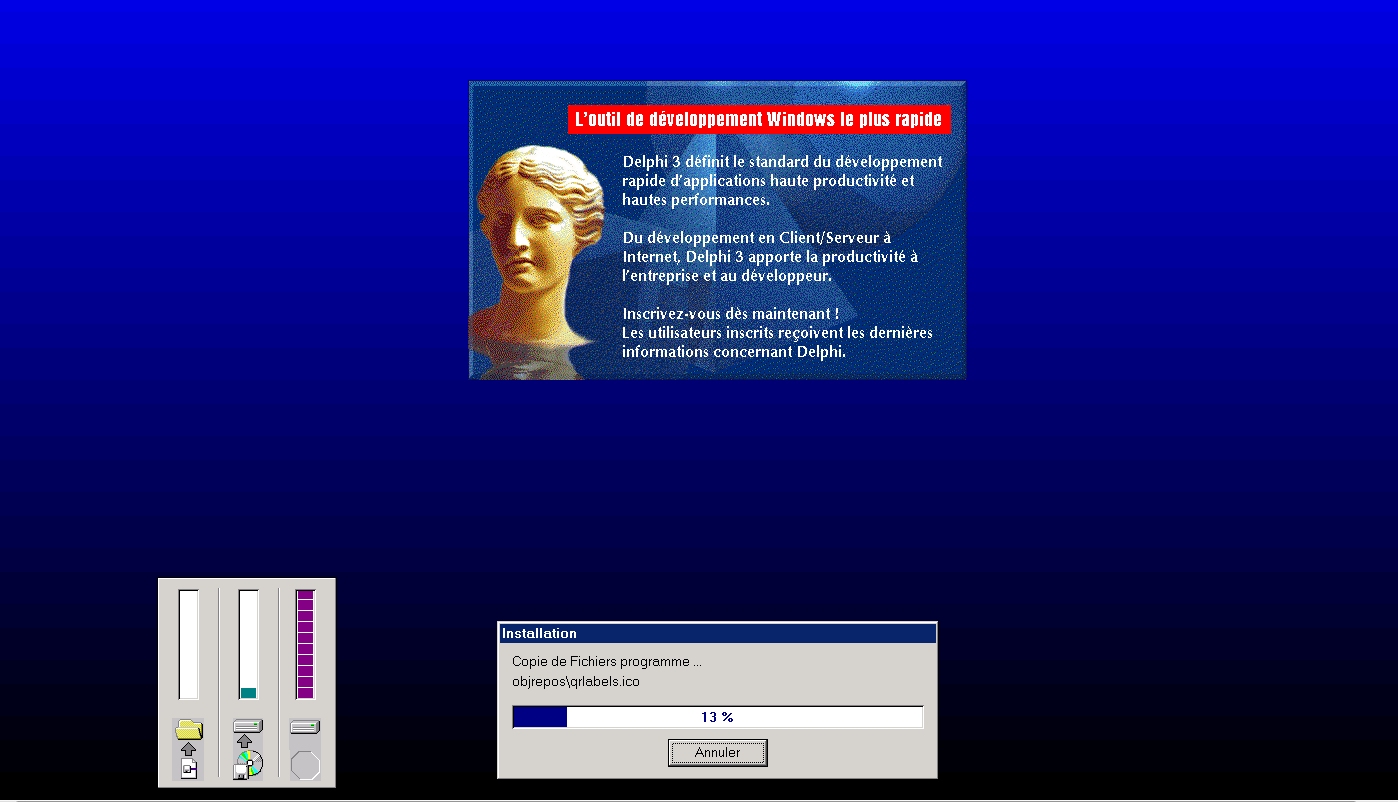This screenshot has width=1398, height=802.
Task: Click the purple segmented disk space gauge
Action: tap(305, 644)
